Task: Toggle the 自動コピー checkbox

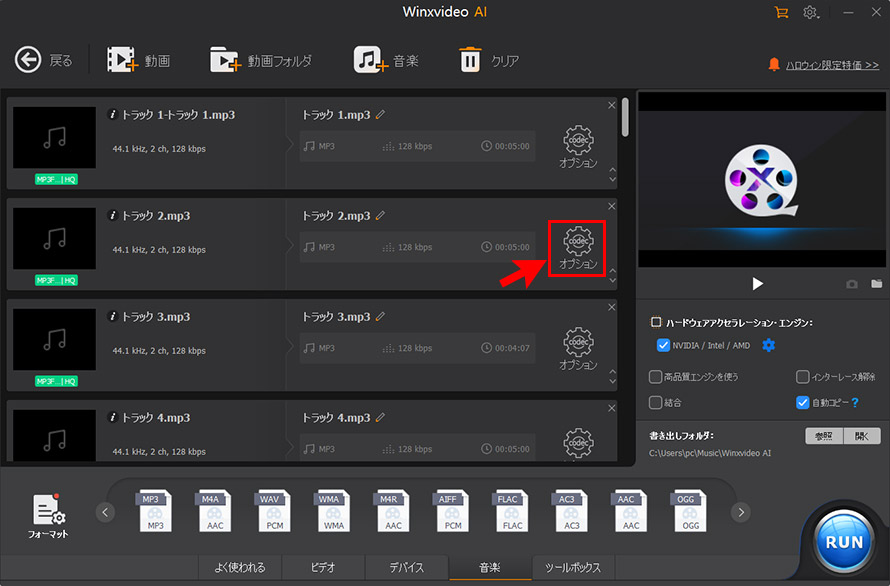Action: coord(803,403)
